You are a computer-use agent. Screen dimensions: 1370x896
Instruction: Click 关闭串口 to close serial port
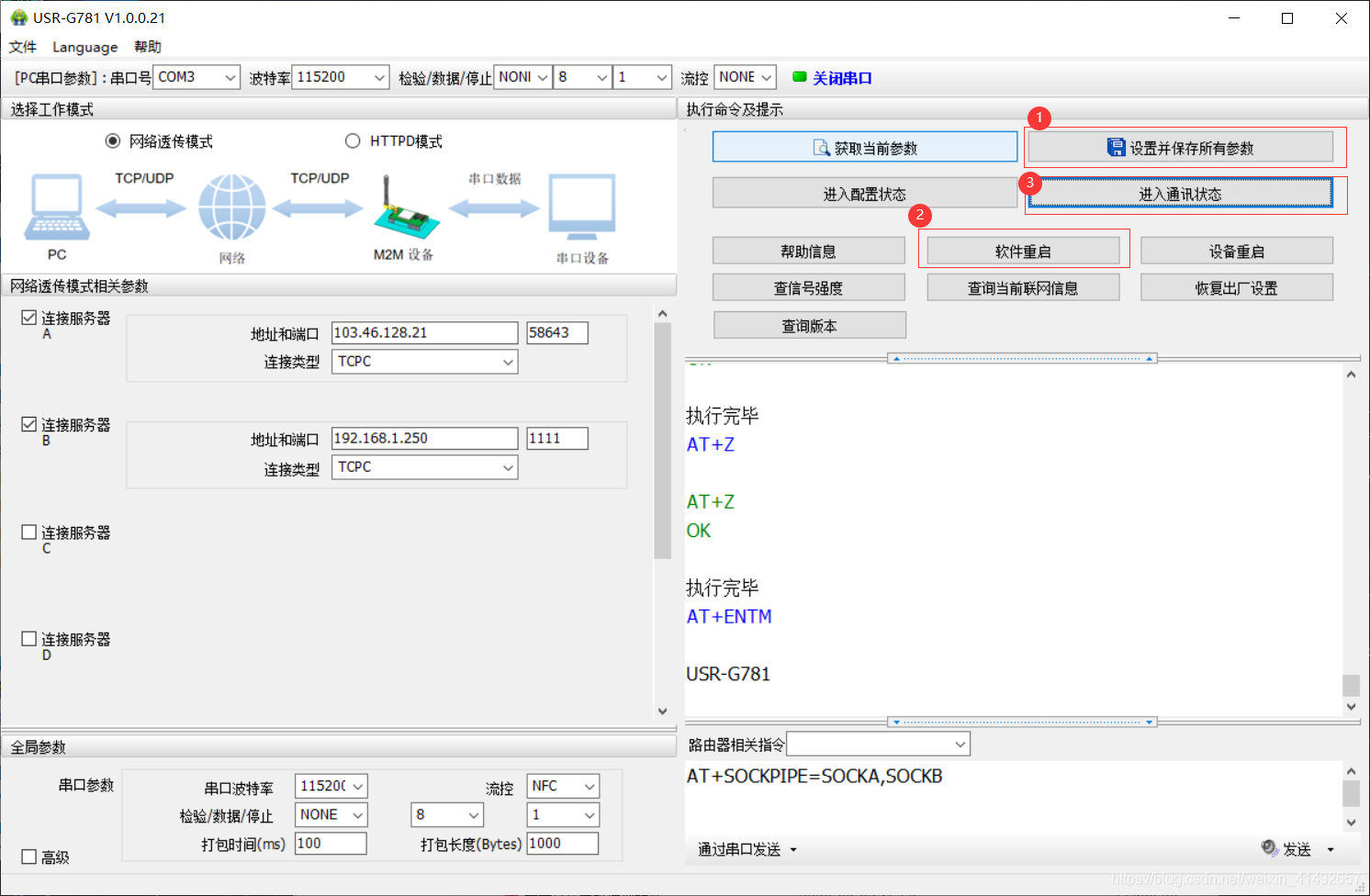pyautogui.click(x=842, y=78)
